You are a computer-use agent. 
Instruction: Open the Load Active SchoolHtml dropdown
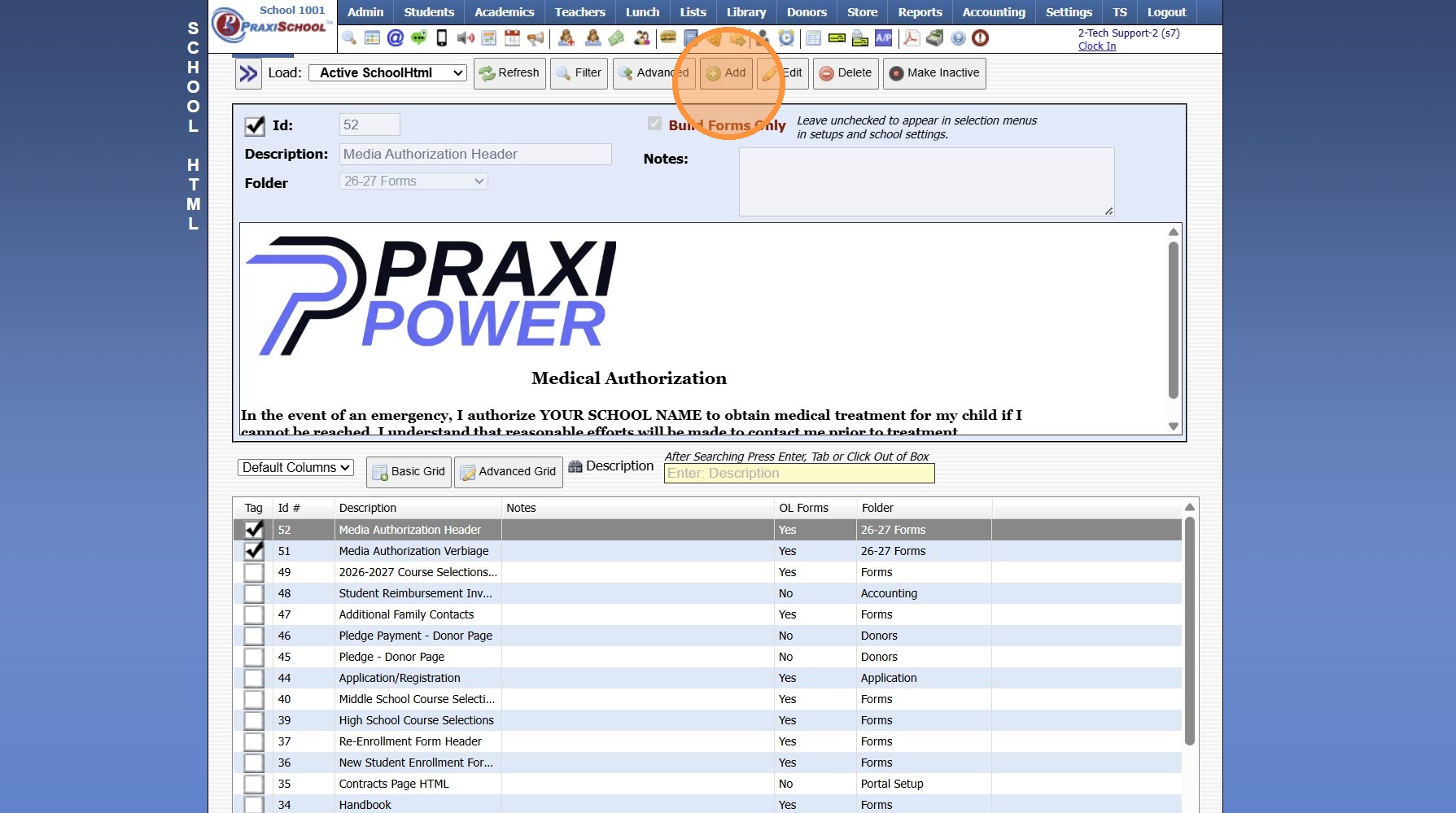tap(388, 72)
